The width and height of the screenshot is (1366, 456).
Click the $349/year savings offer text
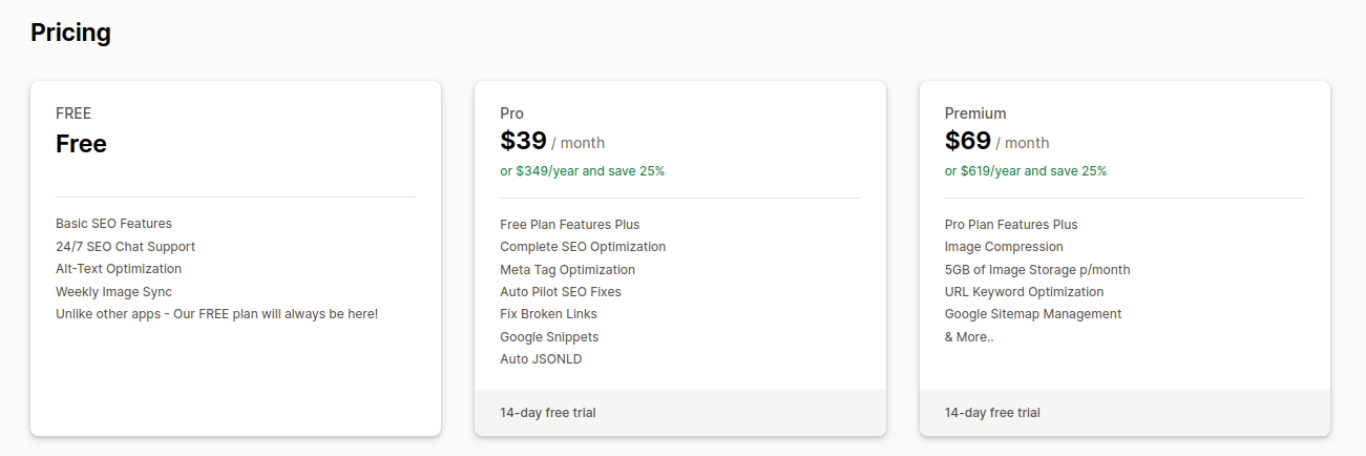[582, 171]
